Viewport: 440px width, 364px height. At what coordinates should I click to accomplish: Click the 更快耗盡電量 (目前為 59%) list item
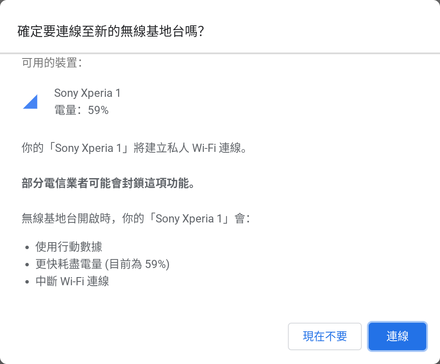[103, 264]
